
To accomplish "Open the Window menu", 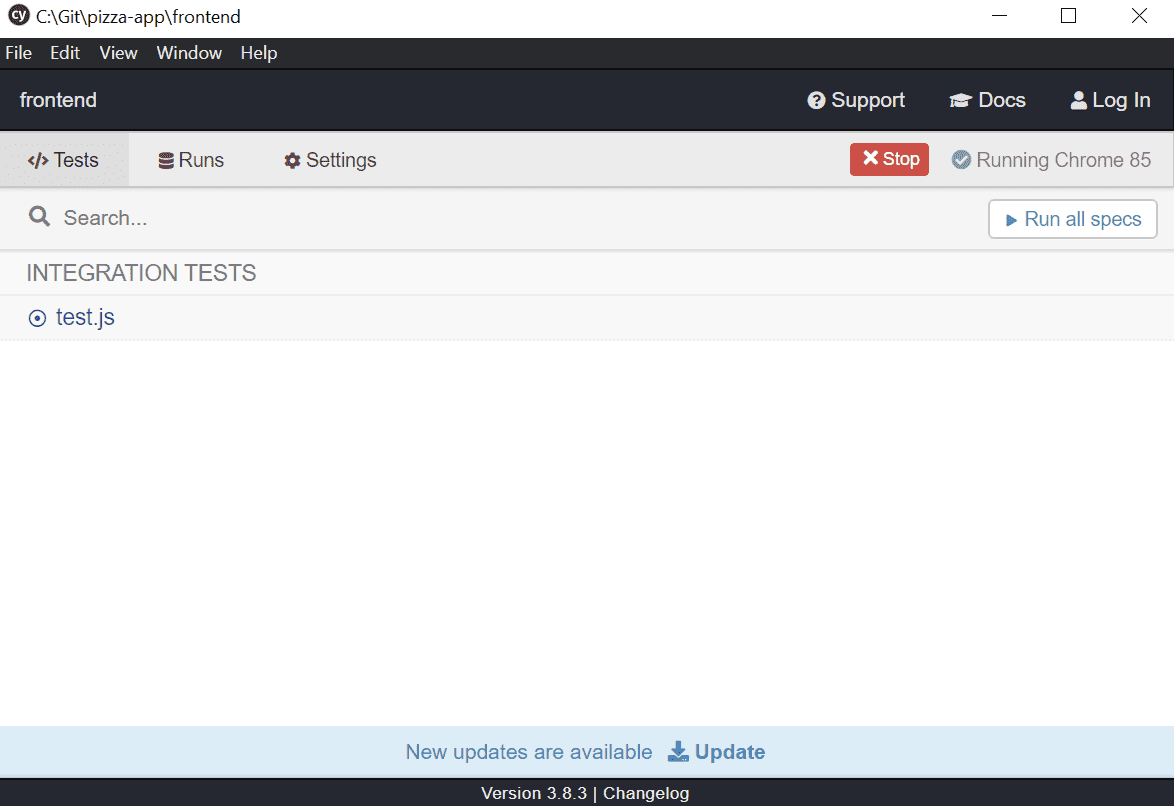I will click(x=189, y=53).
